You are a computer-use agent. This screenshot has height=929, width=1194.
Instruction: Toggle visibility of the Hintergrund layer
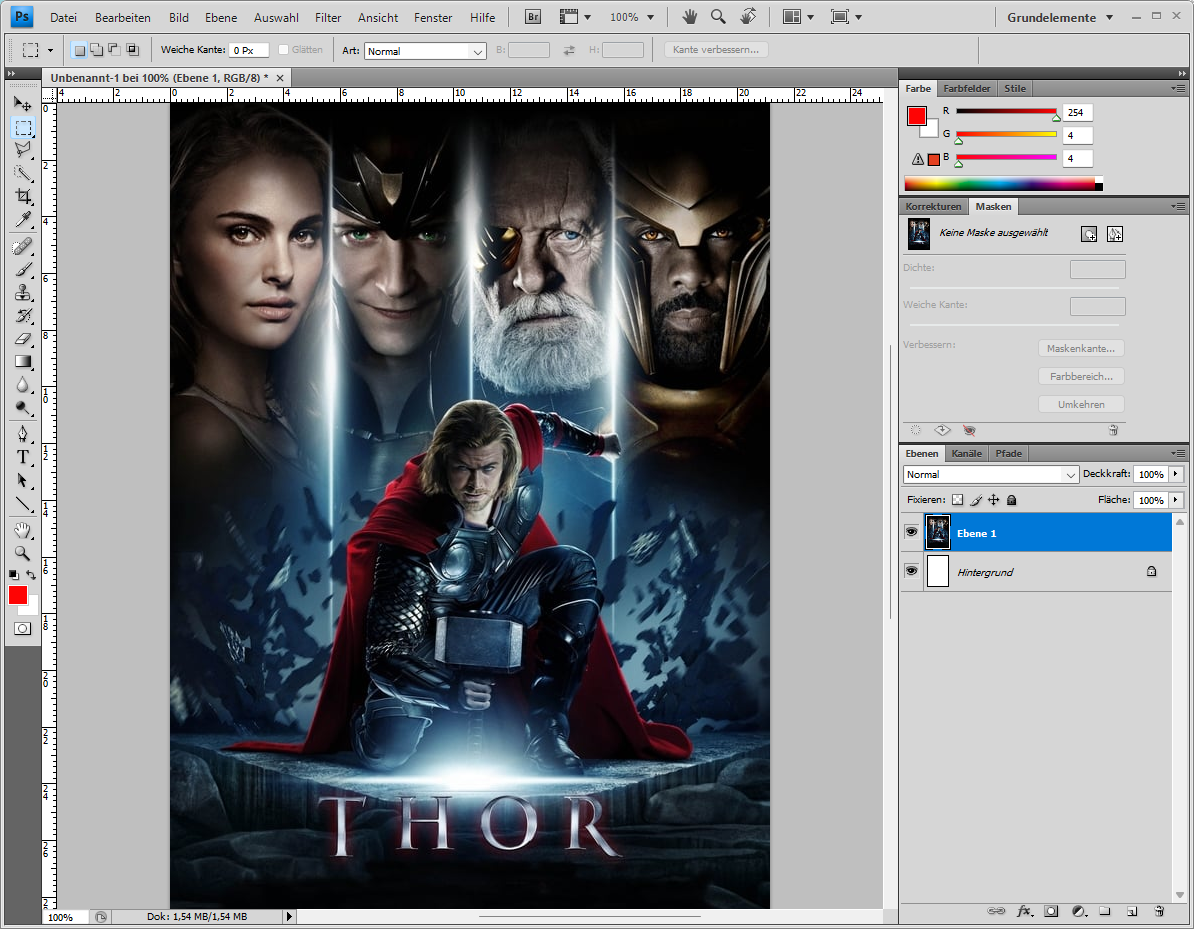tap(911, 571)
